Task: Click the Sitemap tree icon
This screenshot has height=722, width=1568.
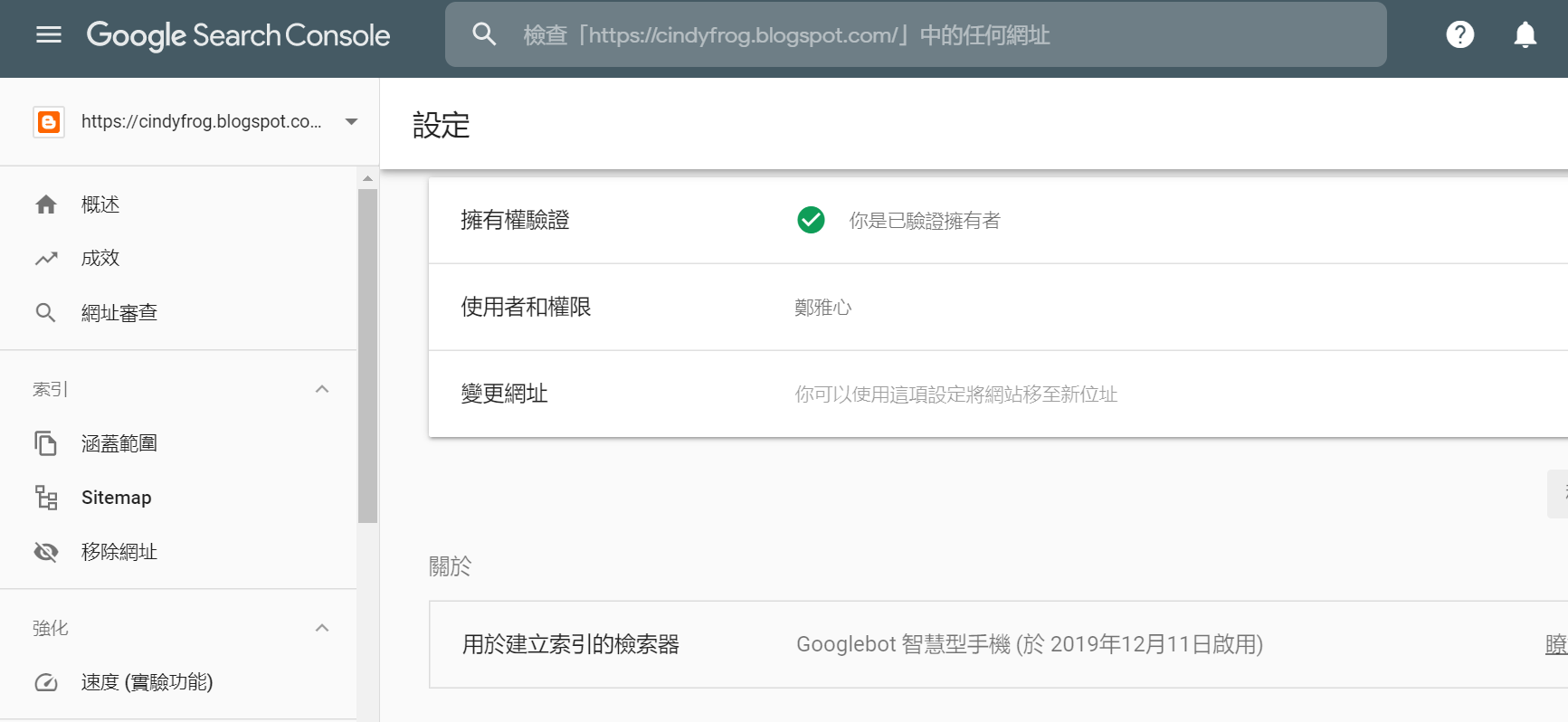Action: [x=46, y=498]
